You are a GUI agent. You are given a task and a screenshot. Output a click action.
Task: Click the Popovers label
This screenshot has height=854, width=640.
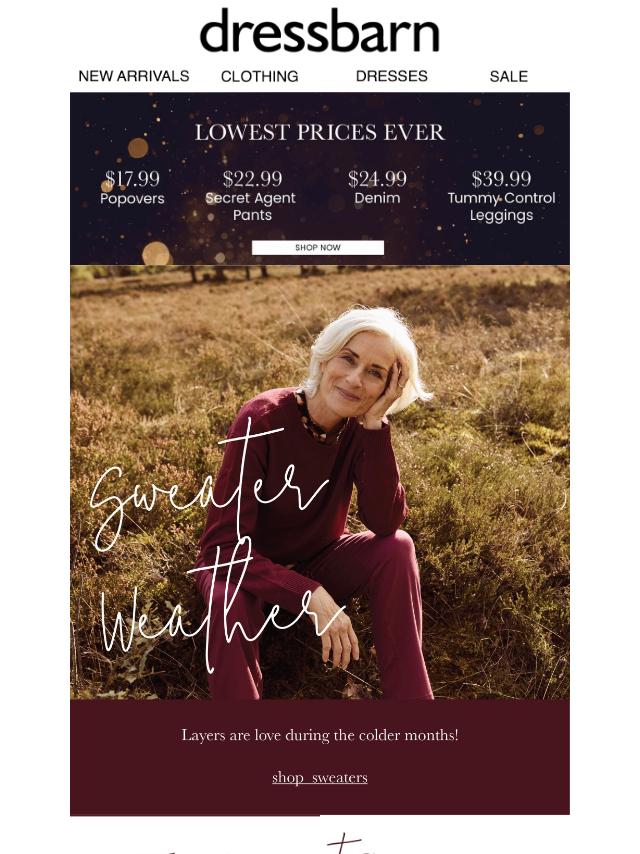click(132, 198)
